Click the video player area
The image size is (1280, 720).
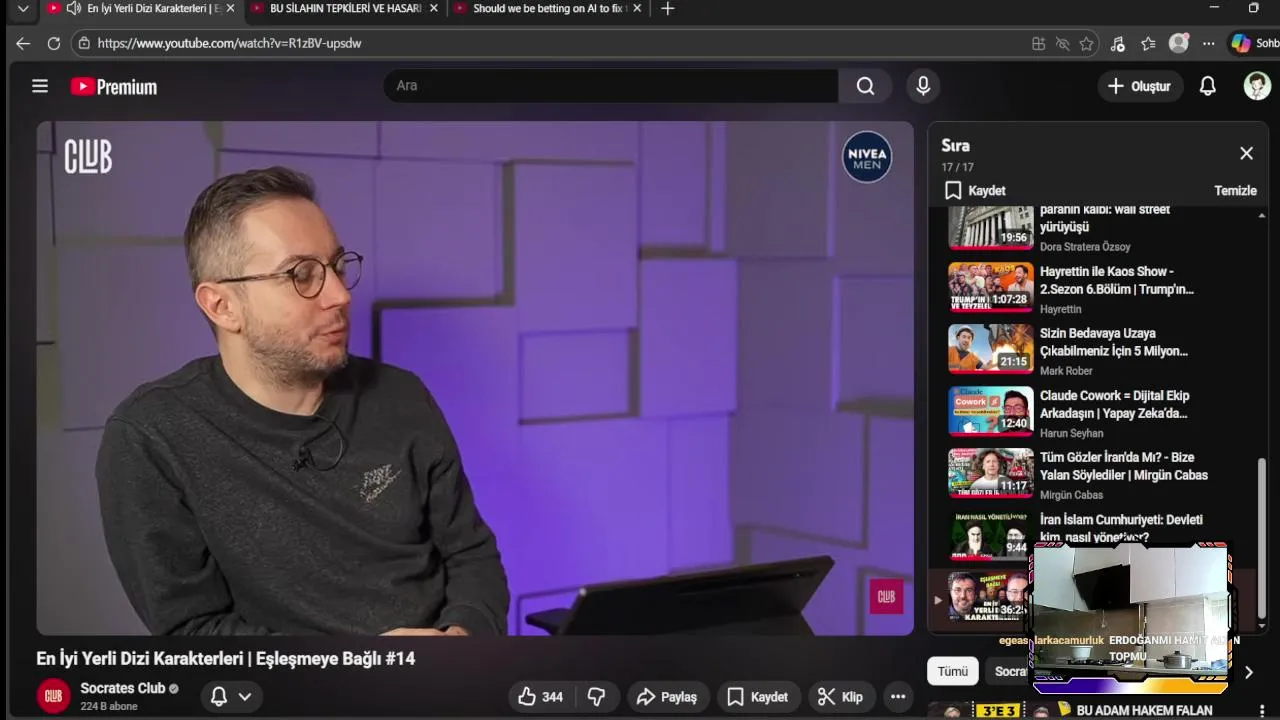click(x=475, y=378)
